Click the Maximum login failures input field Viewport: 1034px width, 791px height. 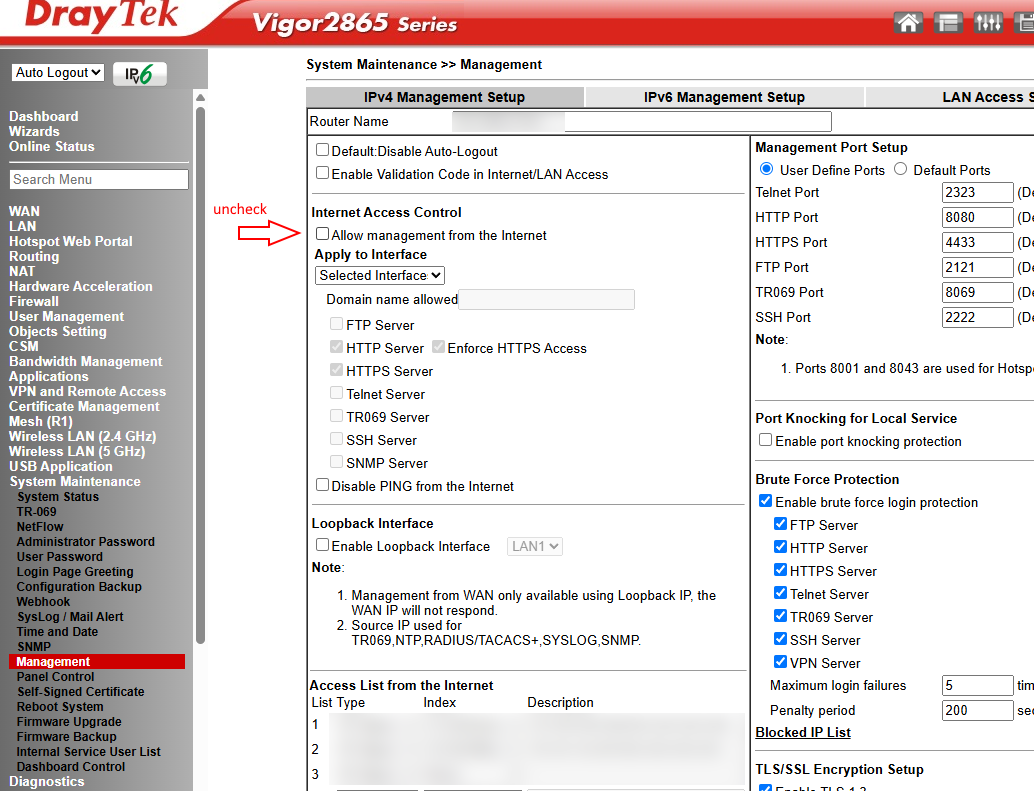(x=977, y=685)
